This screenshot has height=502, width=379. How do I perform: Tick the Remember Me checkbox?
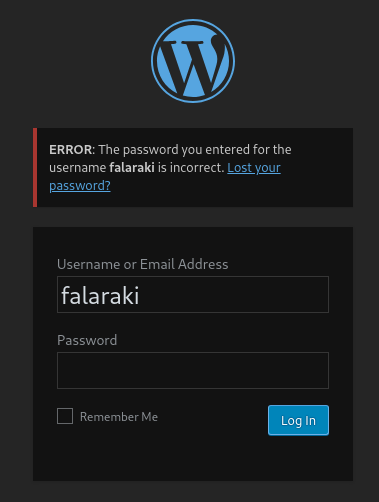(65, 416)
